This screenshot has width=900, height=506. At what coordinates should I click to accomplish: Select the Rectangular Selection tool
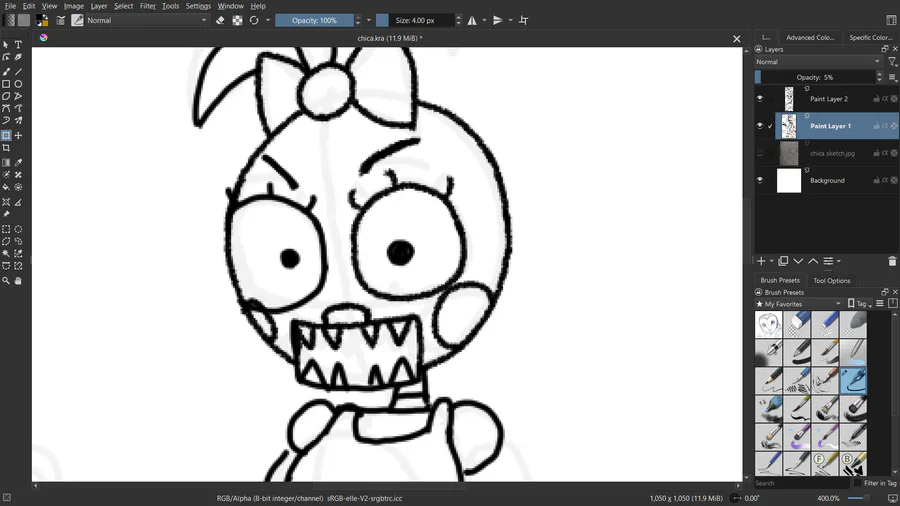click(x=6, y=229)
